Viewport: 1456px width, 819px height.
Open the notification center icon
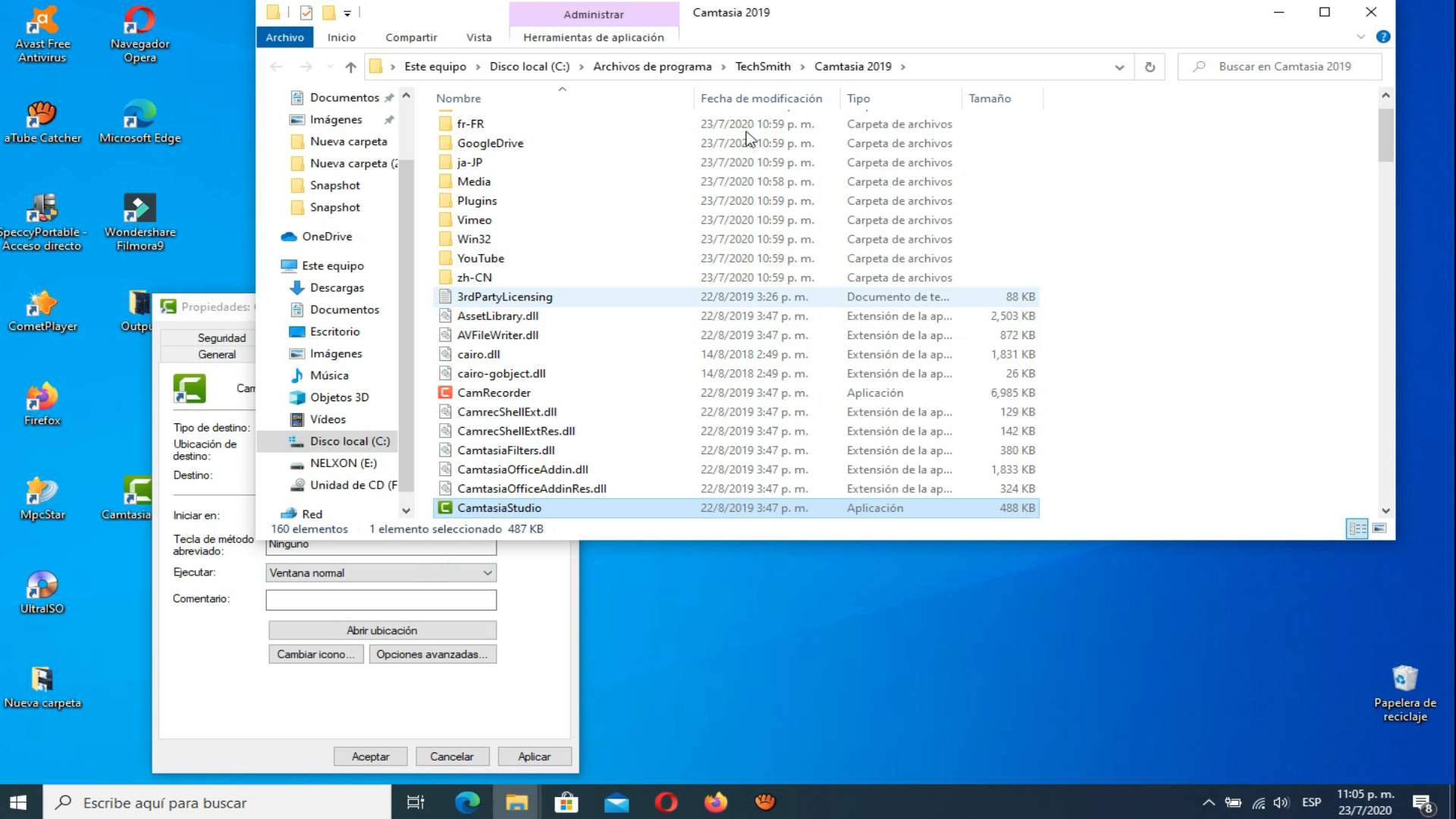(x=1423, y=803)
